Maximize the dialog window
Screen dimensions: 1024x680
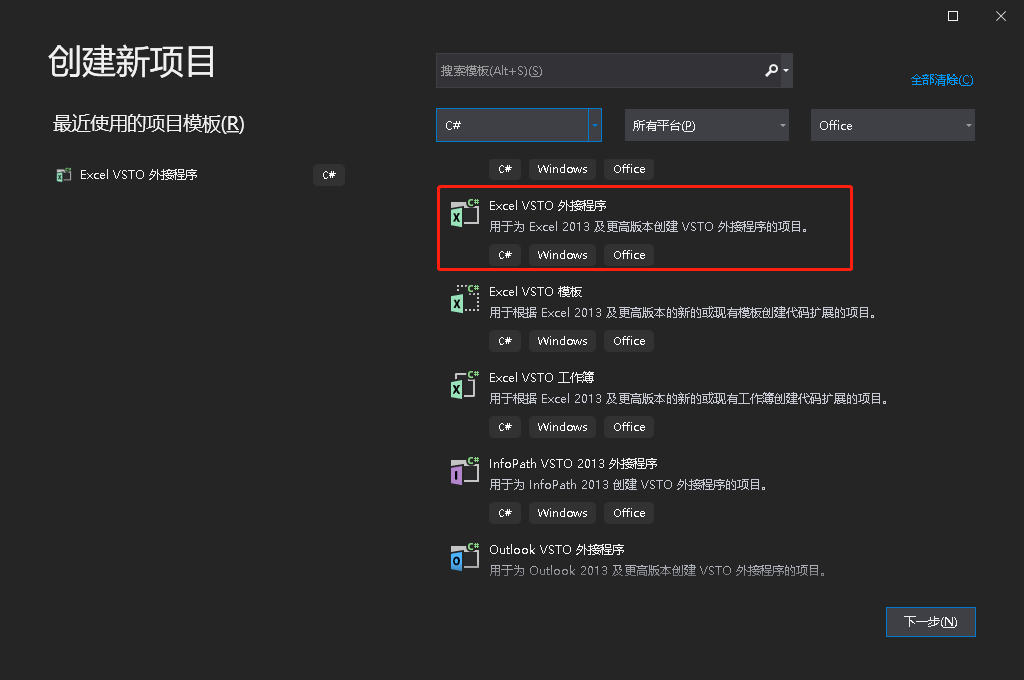coord(953,16)
